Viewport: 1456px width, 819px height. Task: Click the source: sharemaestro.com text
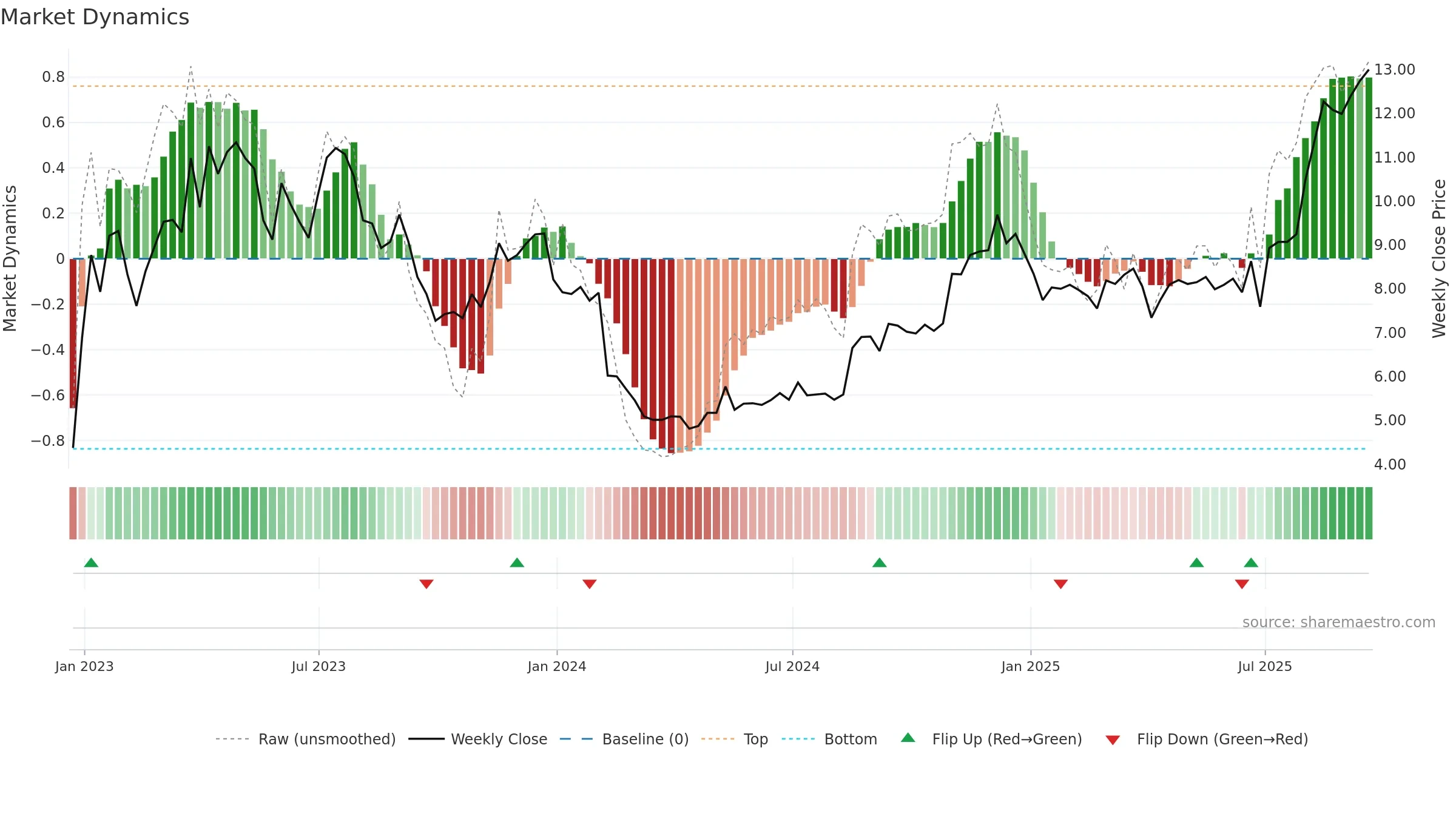coord(1339,622)
